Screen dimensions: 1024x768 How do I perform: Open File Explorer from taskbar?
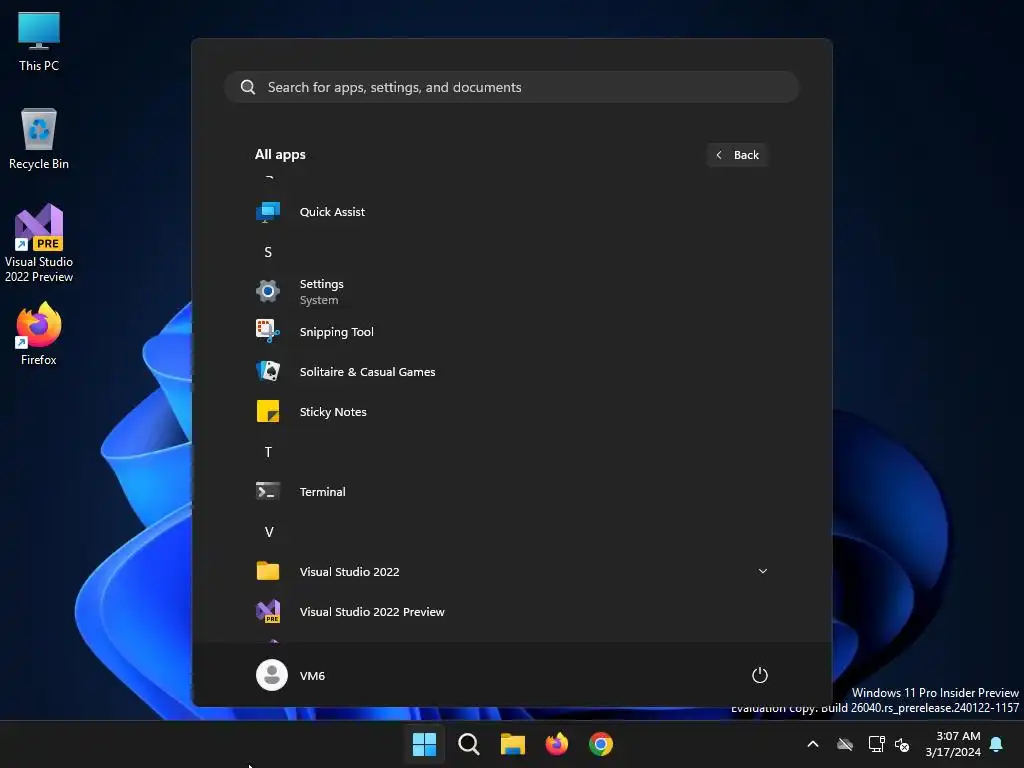coord(513,744)
